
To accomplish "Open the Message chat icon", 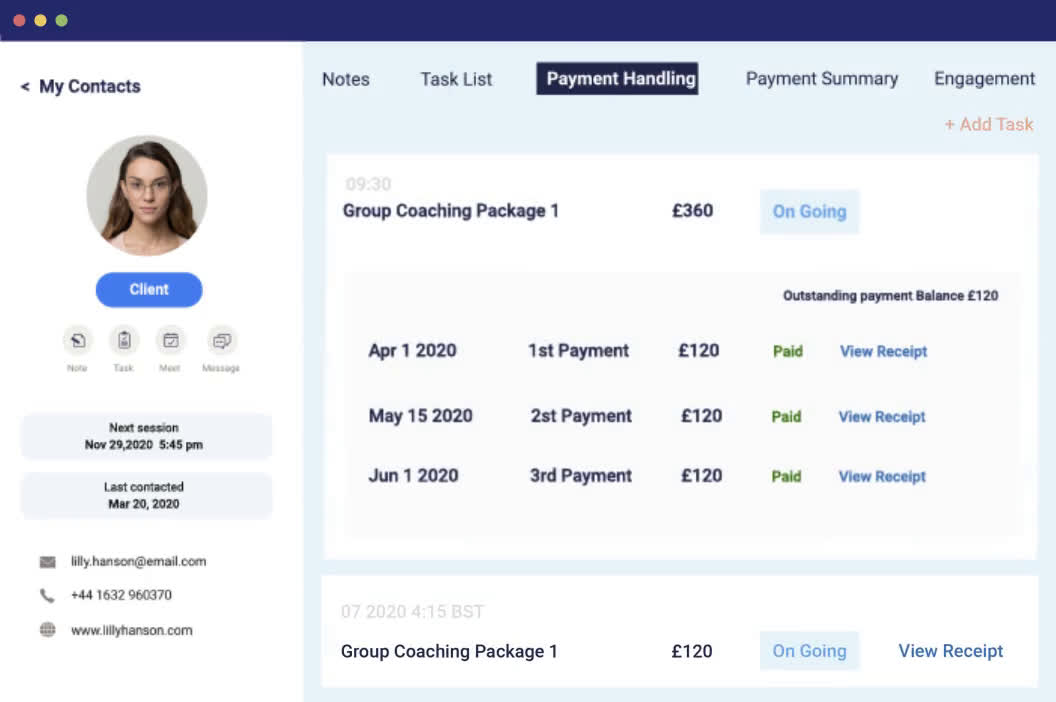I will click(x=221, y=341).
